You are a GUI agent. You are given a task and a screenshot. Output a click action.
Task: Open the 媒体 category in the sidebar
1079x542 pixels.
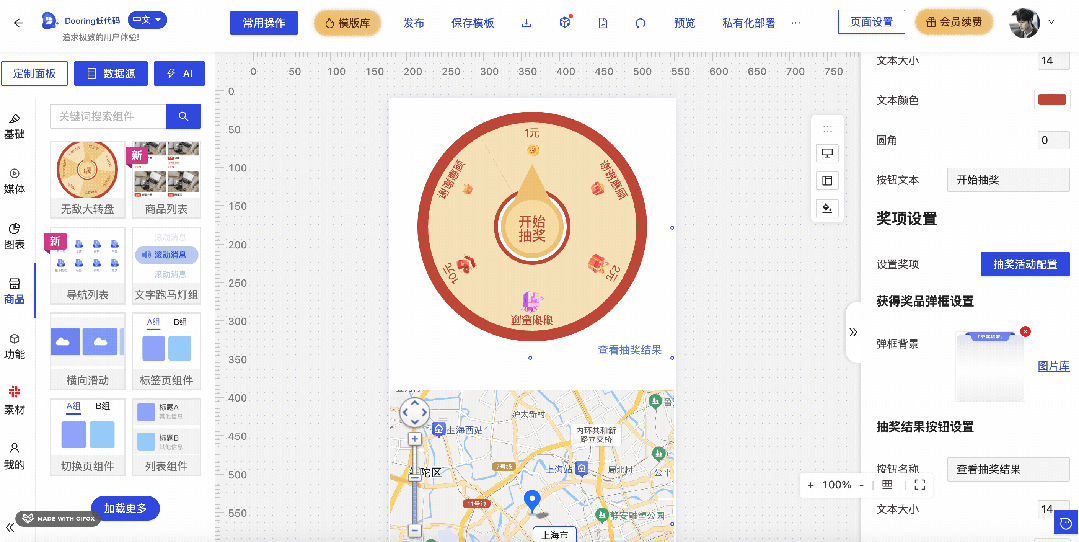(x=14, y=182)
